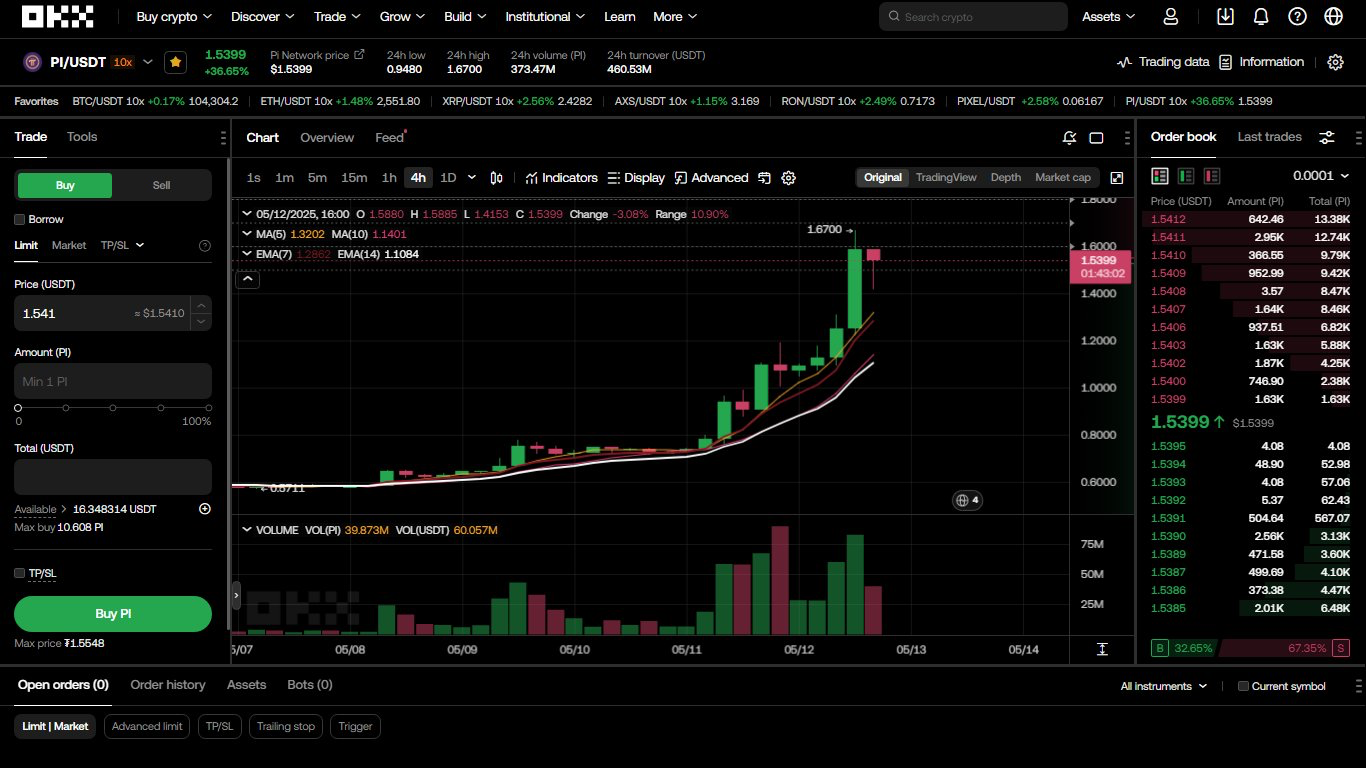Open the Order history tab
This screenshot has height=768, width=1366.
coord(168,685)
